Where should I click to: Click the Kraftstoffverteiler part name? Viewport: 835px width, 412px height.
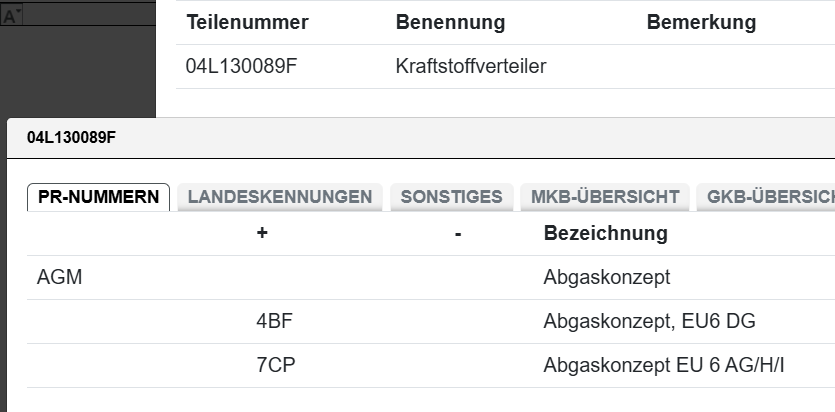471,67
